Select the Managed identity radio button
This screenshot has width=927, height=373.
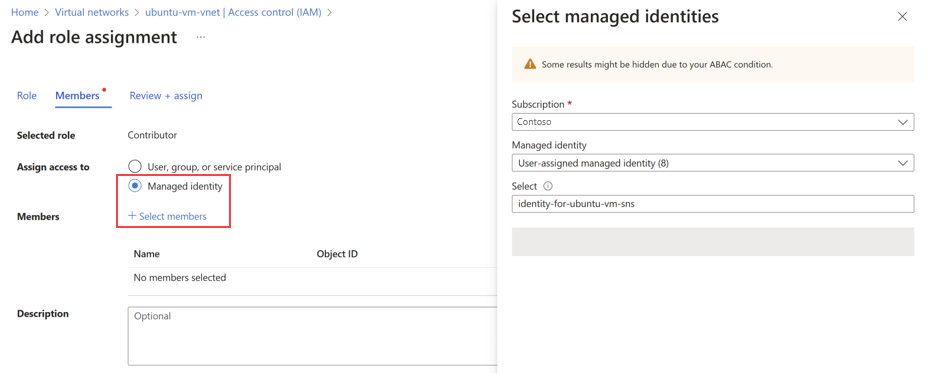(x=135, y=186)
